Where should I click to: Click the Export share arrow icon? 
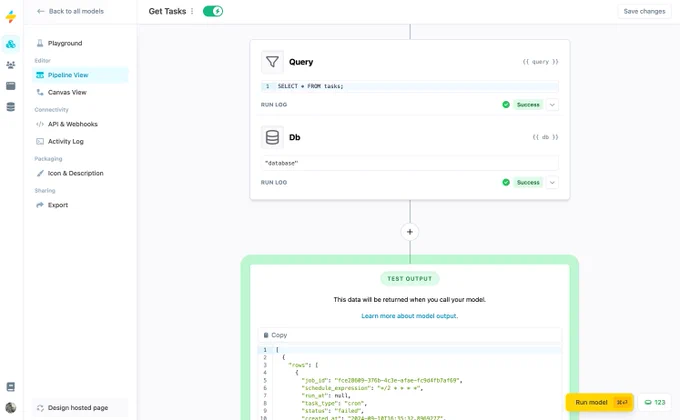40,205
